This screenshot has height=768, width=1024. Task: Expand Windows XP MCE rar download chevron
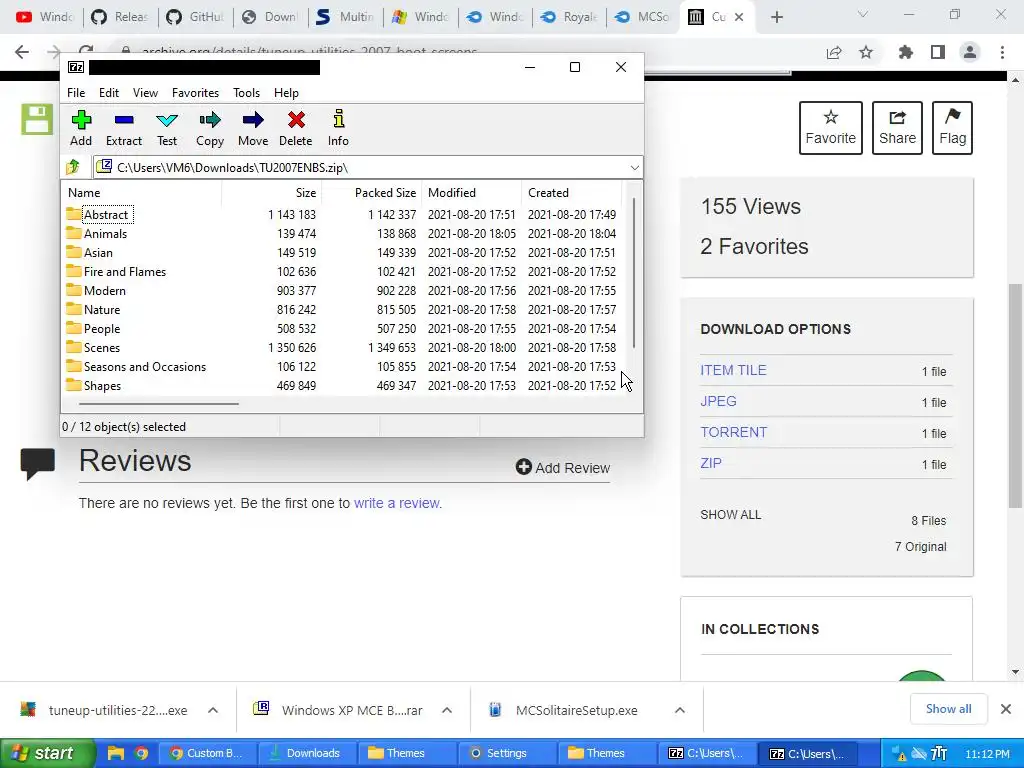pyautogui.click(x=447, y=710)
